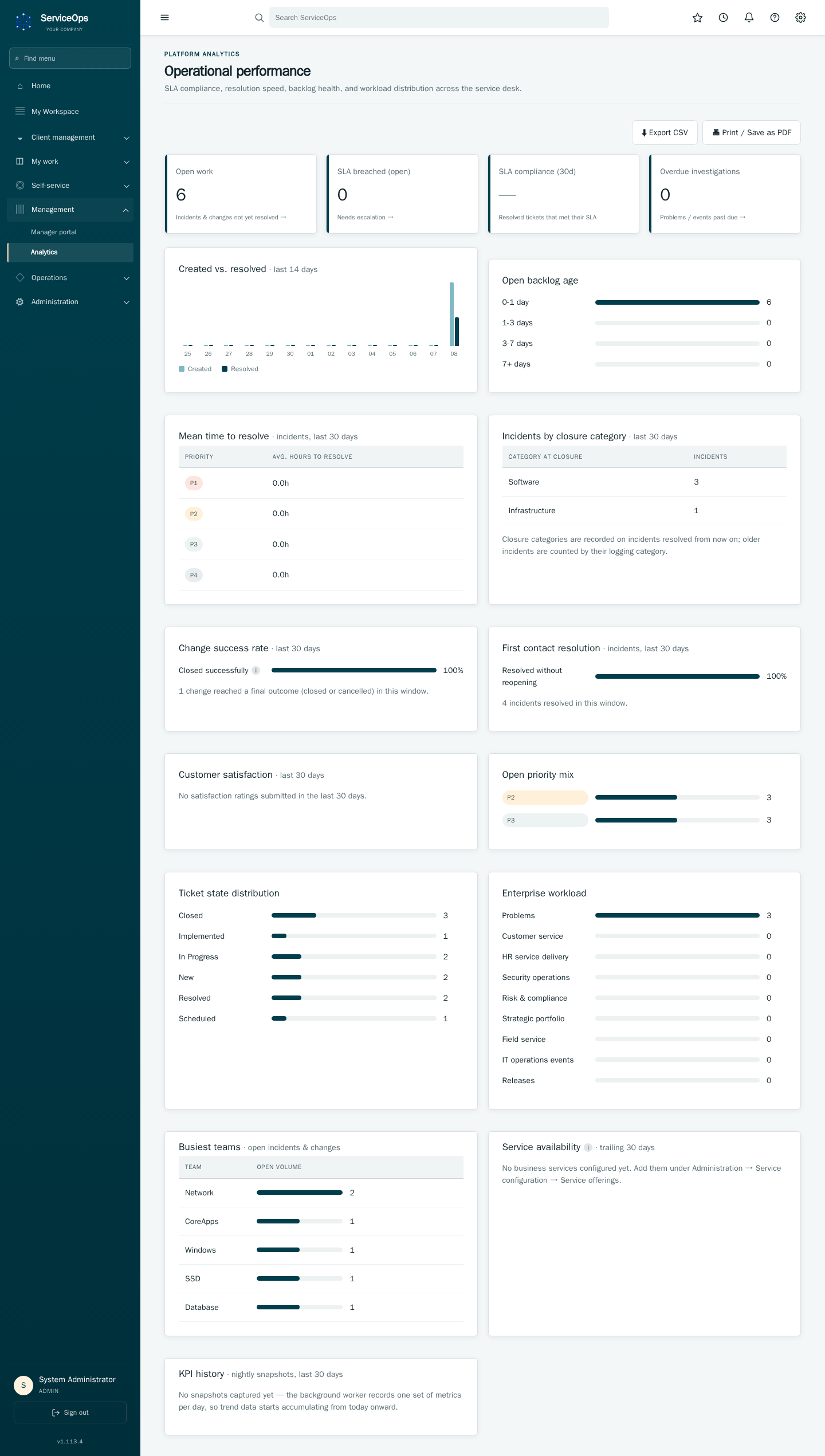Collapse the Management section chevron

[126, 210]
